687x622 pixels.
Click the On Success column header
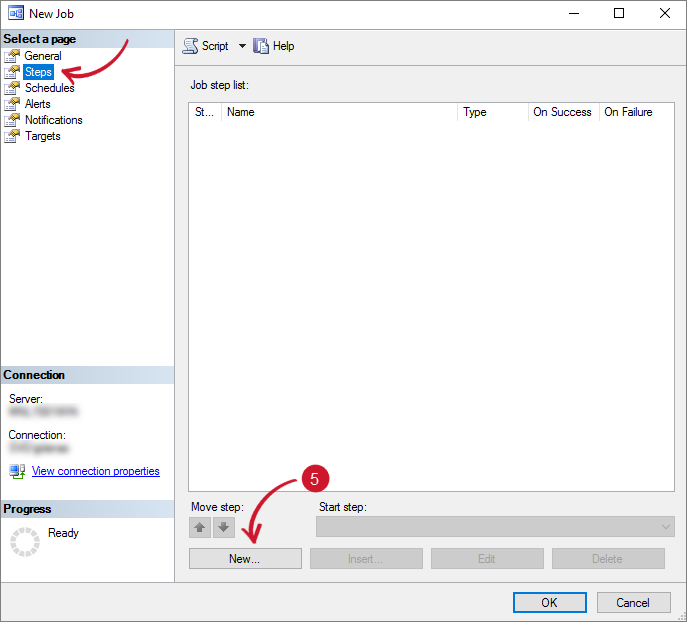tap(562, 112)
